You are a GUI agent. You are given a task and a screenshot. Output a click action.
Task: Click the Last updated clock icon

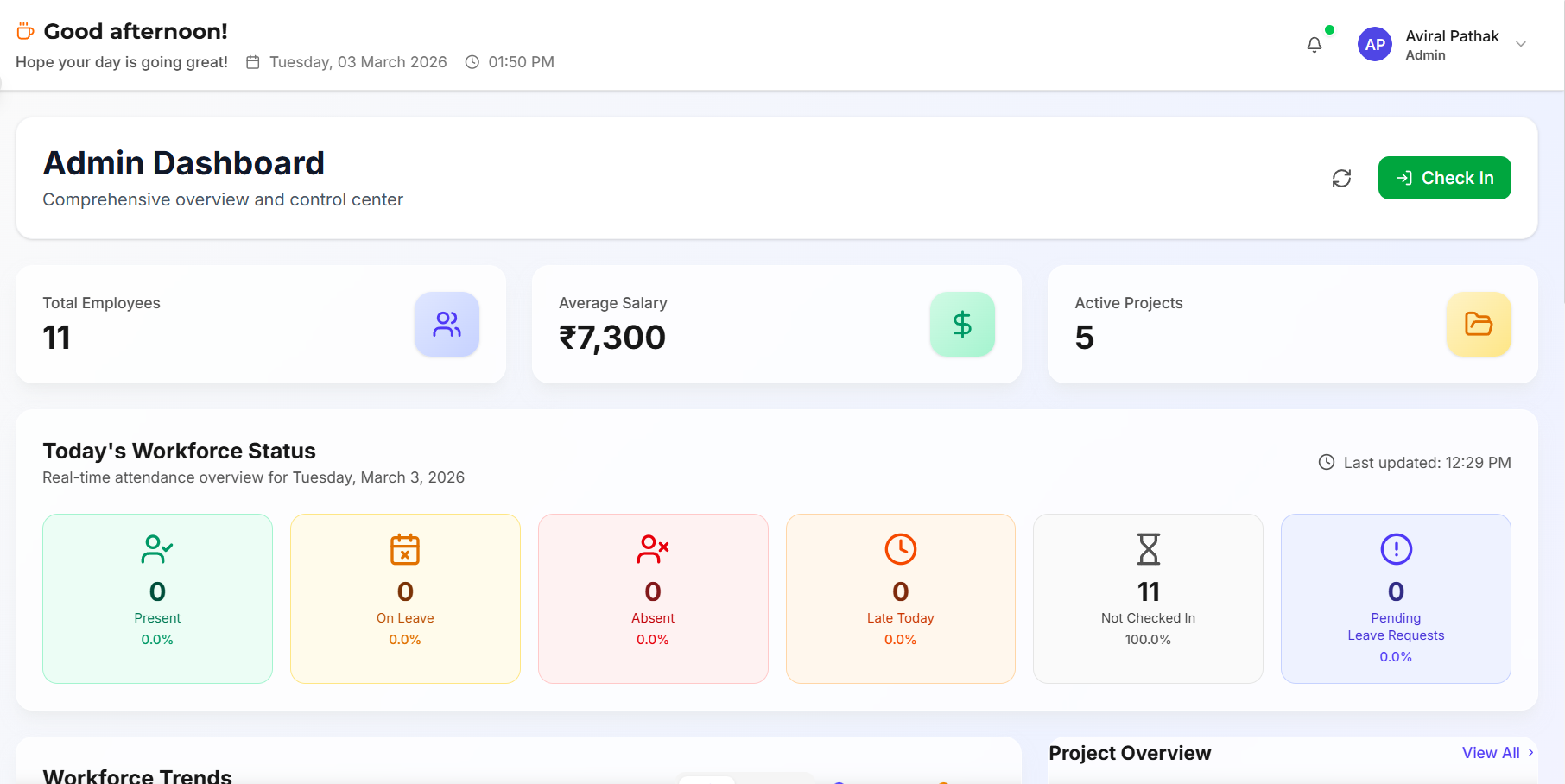(x=1327, y=462)
